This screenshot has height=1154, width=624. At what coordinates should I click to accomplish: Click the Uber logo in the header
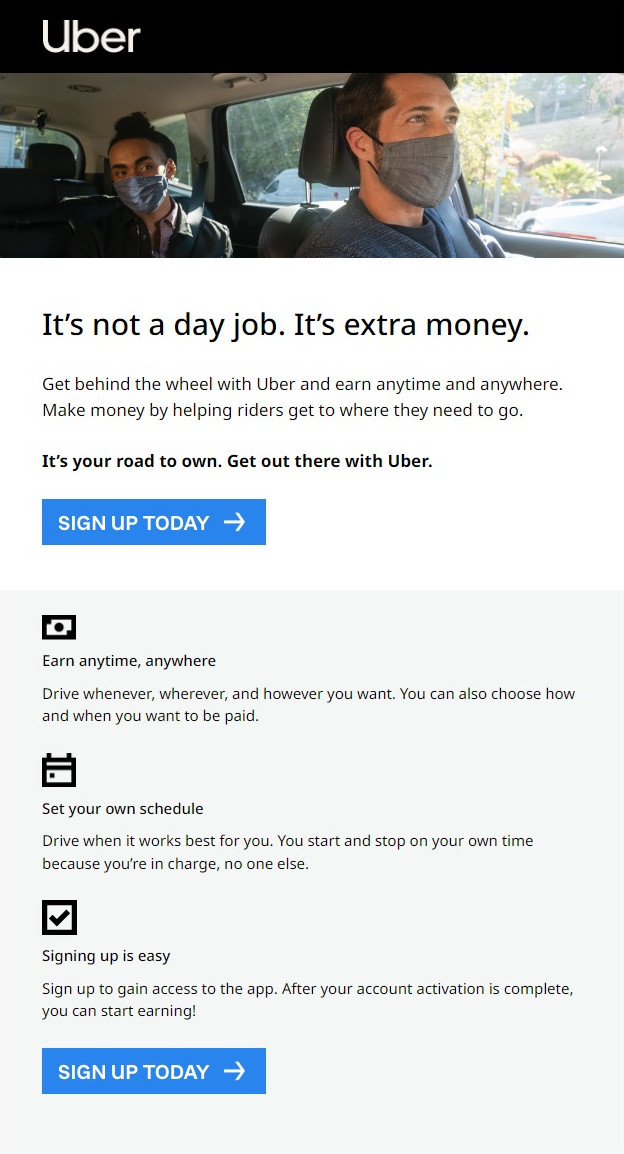pos(91,37)
